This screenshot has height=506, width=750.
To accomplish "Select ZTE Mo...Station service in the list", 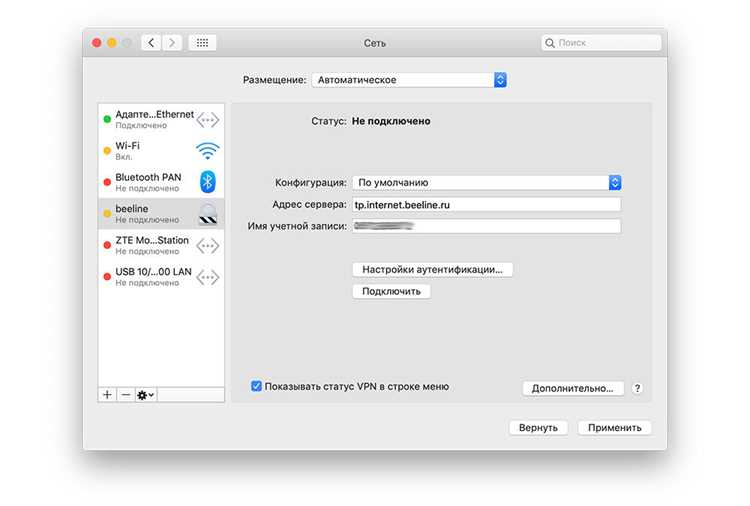I will 161,245.
